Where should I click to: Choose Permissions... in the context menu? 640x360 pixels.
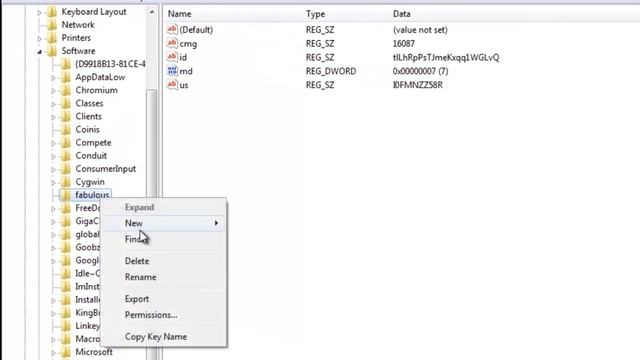[x=163, y=315]
